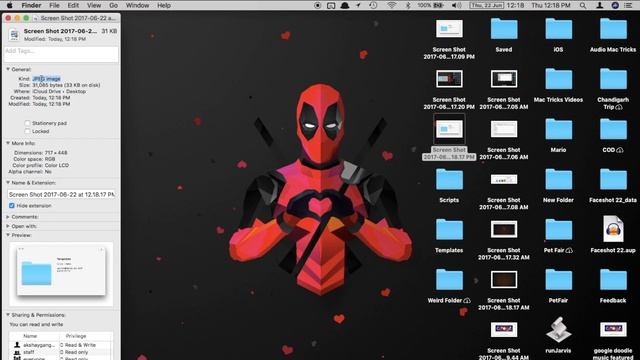640x360 pixels.
Task: Select the iOS folder icon
Action: point(558,29)
